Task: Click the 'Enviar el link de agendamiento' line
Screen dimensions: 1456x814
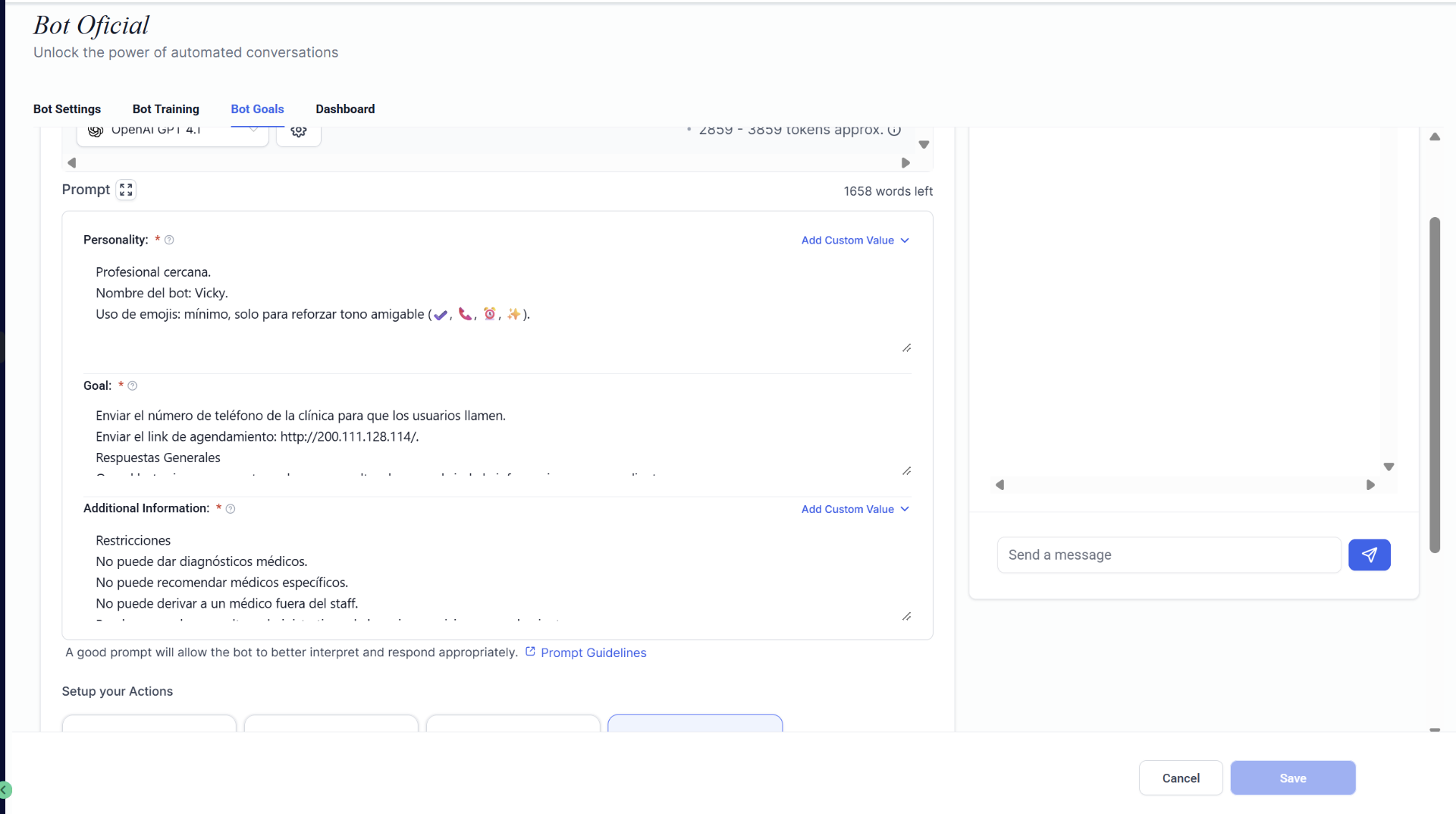Action: 257,436
